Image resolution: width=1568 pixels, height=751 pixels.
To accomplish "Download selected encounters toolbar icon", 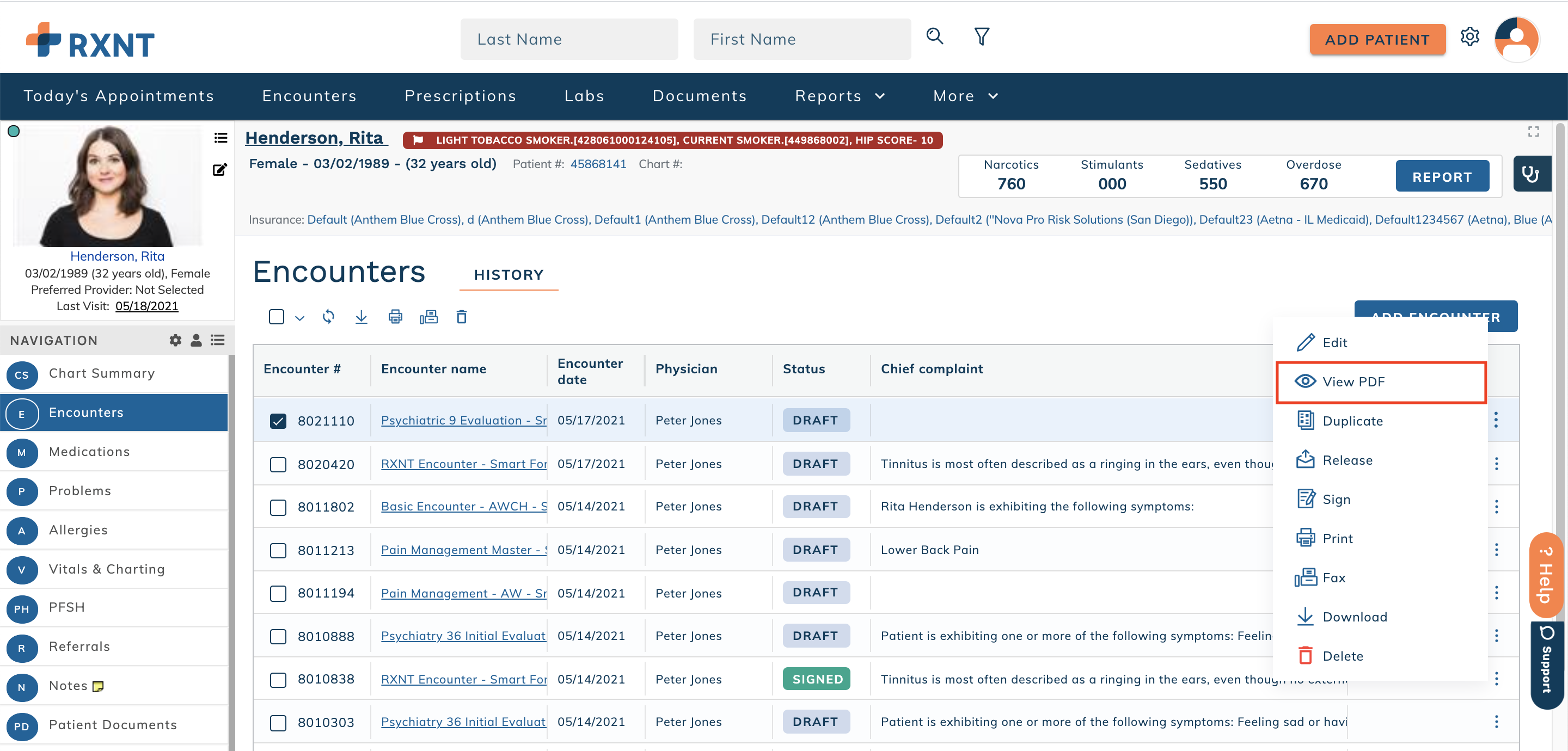I will (361, 317).
